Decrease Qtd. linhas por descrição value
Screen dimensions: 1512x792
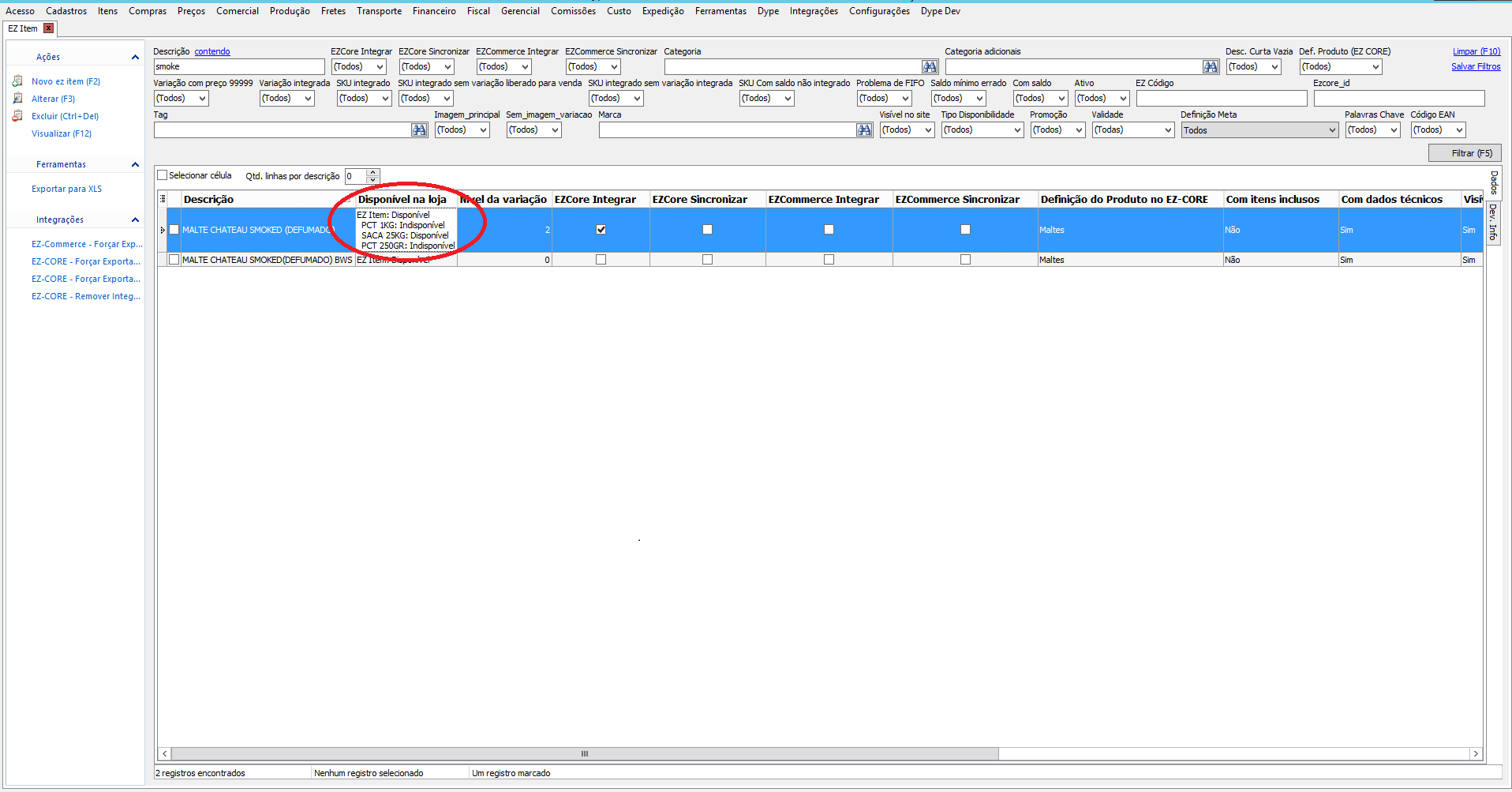[373, 180]
